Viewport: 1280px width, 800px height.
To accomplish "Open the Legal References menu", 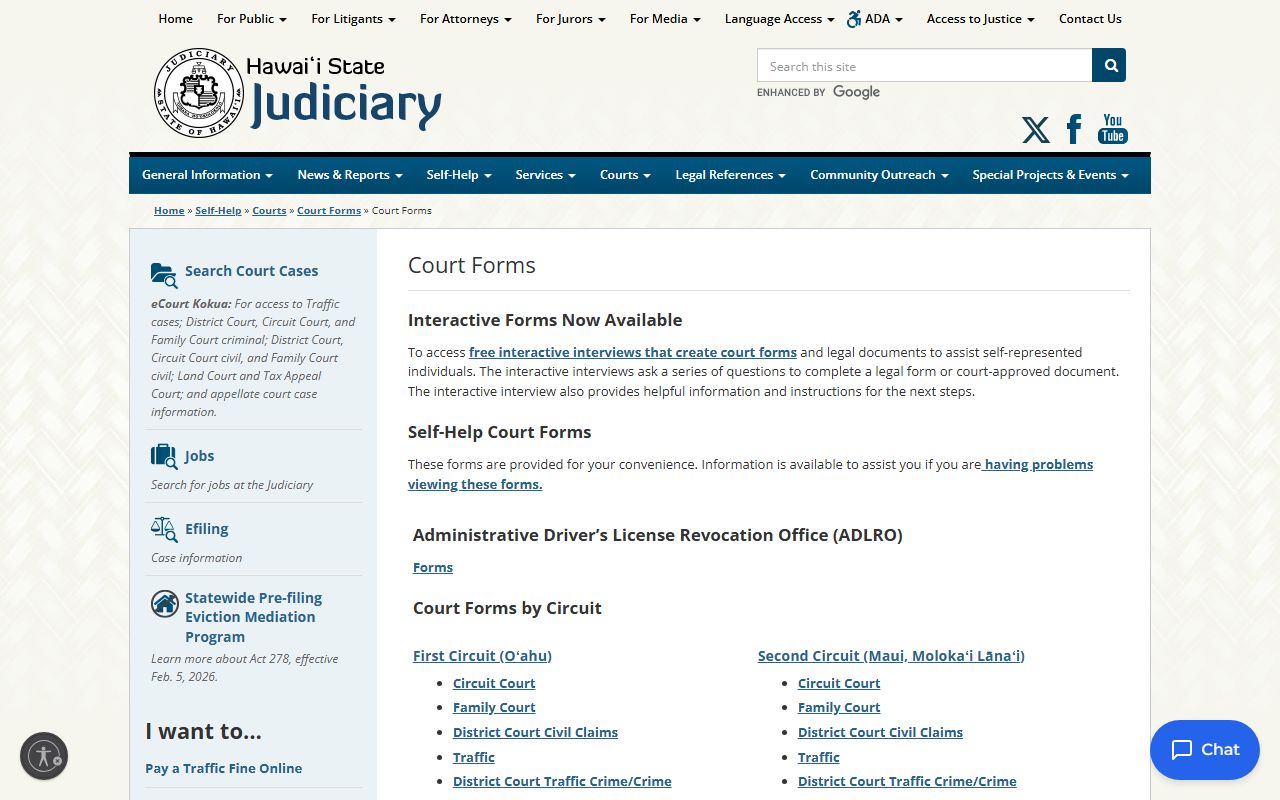I will pyautogui.click(x=730, y=174).
